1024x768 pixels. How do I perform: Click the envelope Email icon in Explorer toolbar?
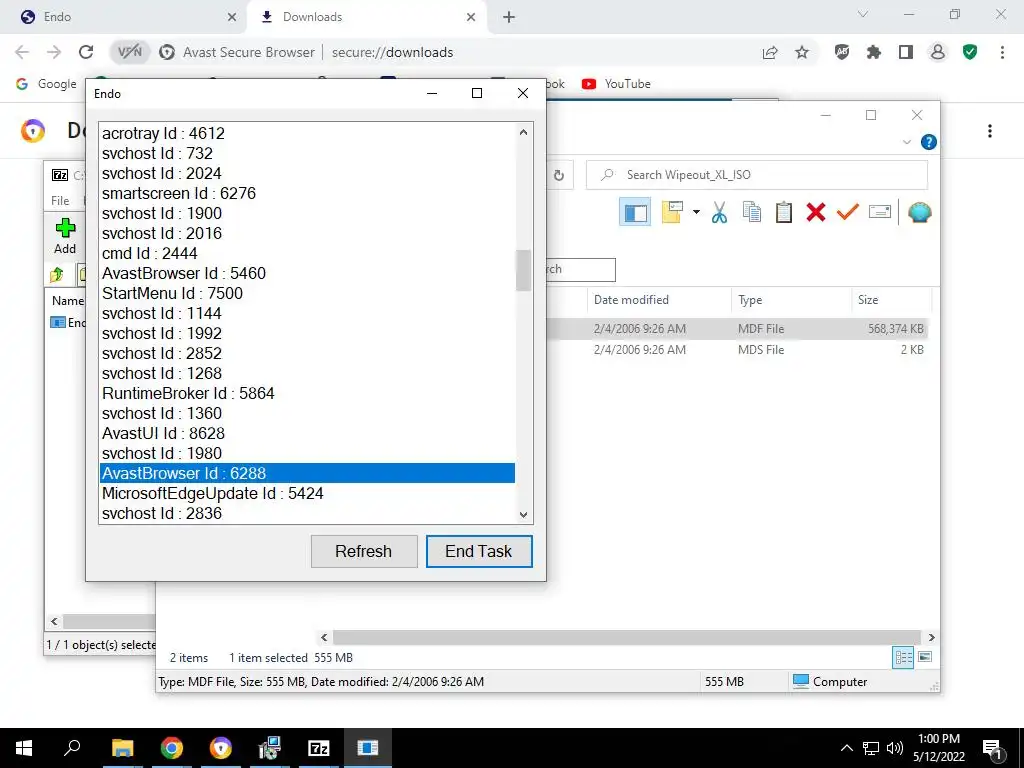[x=880, y=212]
